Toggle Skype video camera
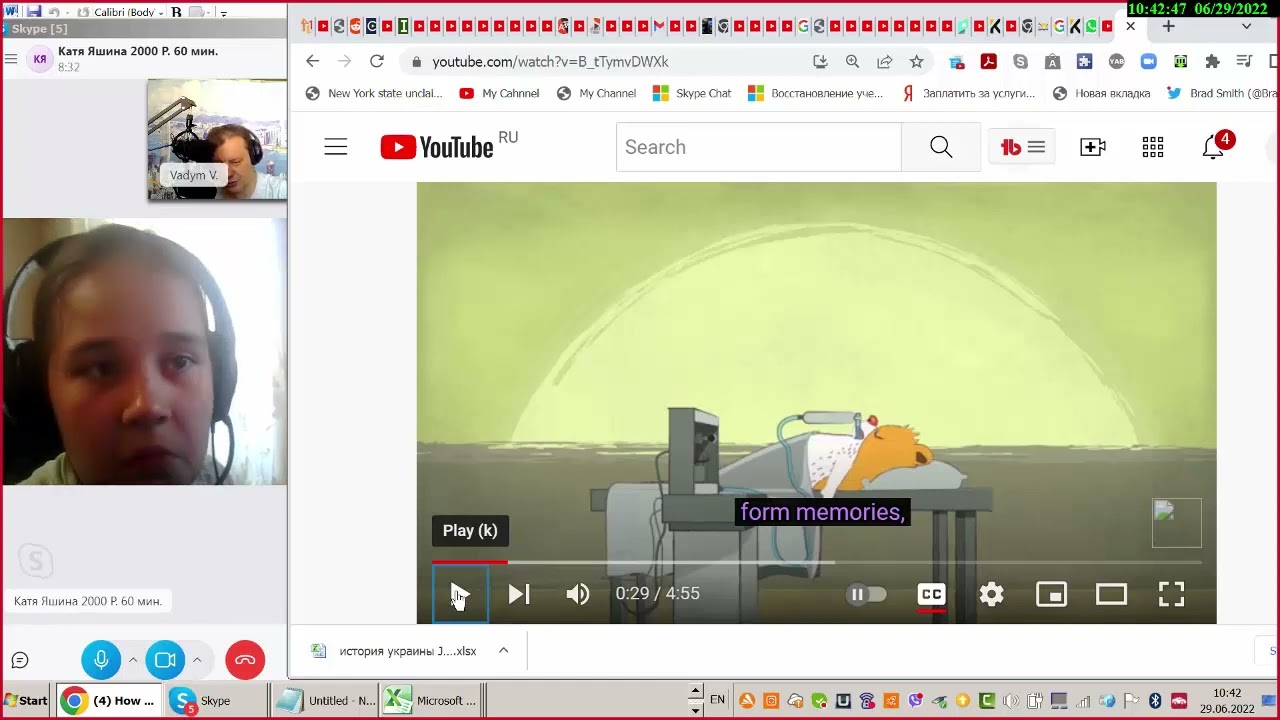 (165, 660)
